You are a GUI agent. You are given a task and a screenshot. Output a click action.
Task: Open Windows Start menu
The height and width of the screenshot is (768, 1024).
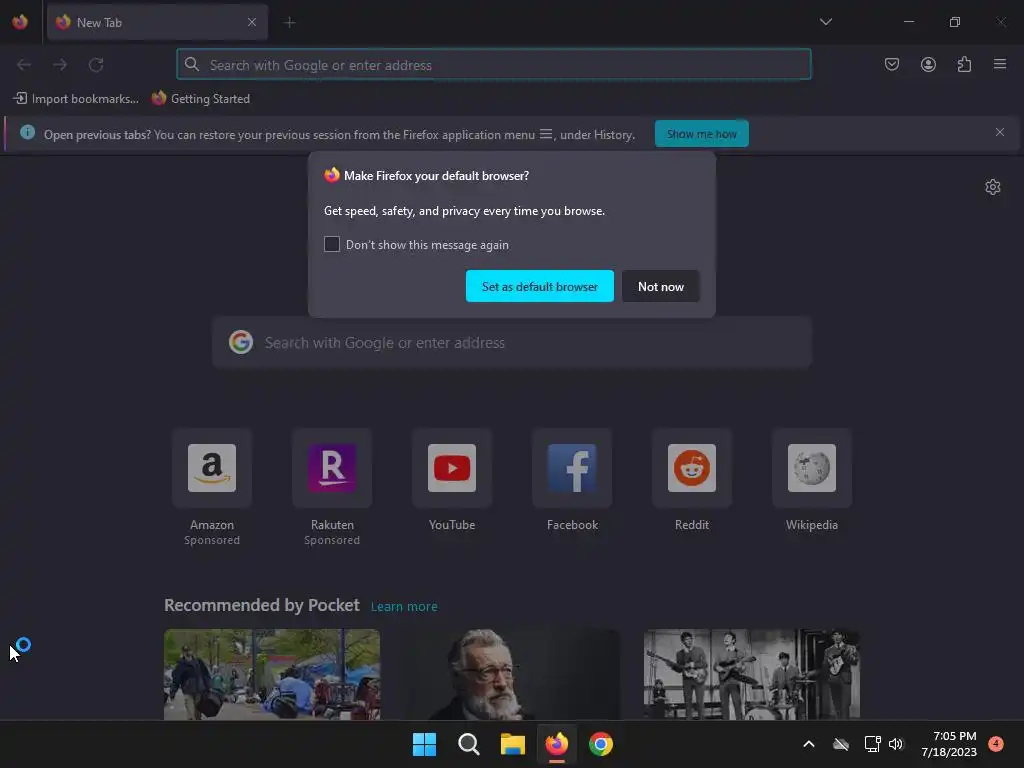424,744
